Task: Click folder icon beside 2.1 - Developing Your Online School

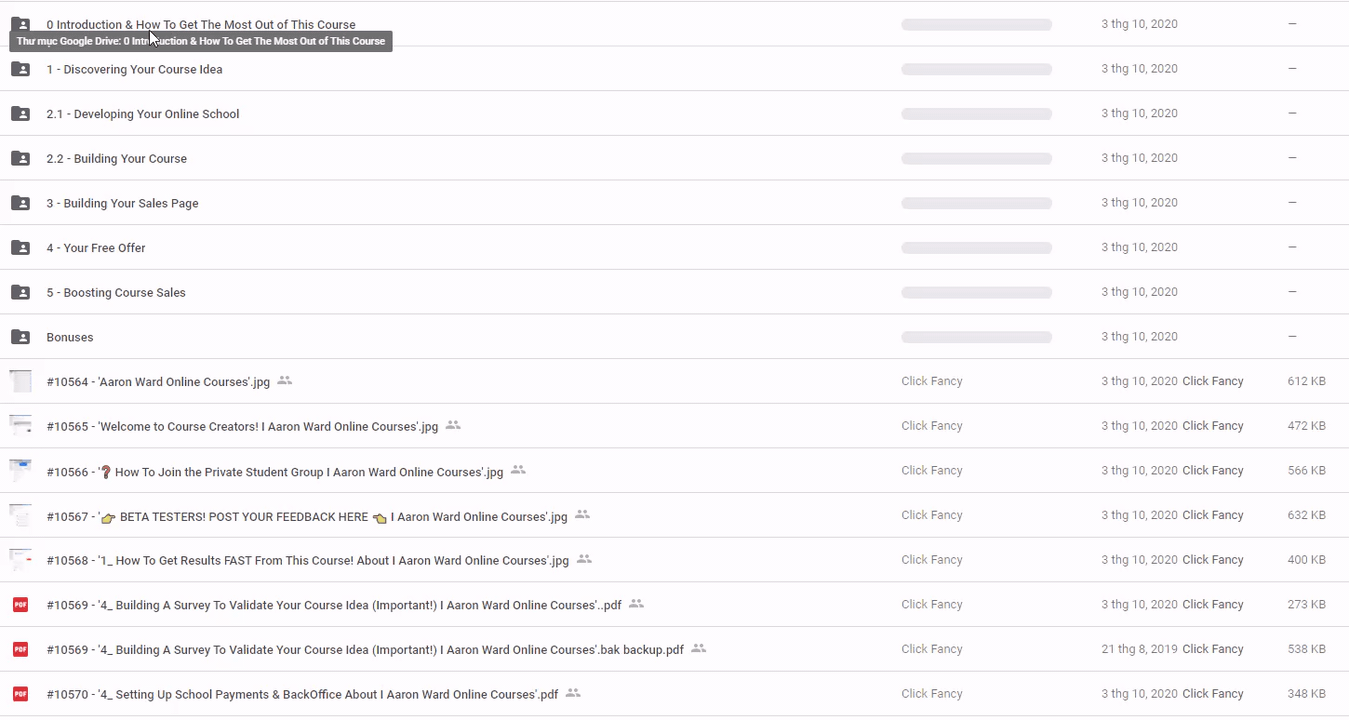Action: click(x=20, y=114)
